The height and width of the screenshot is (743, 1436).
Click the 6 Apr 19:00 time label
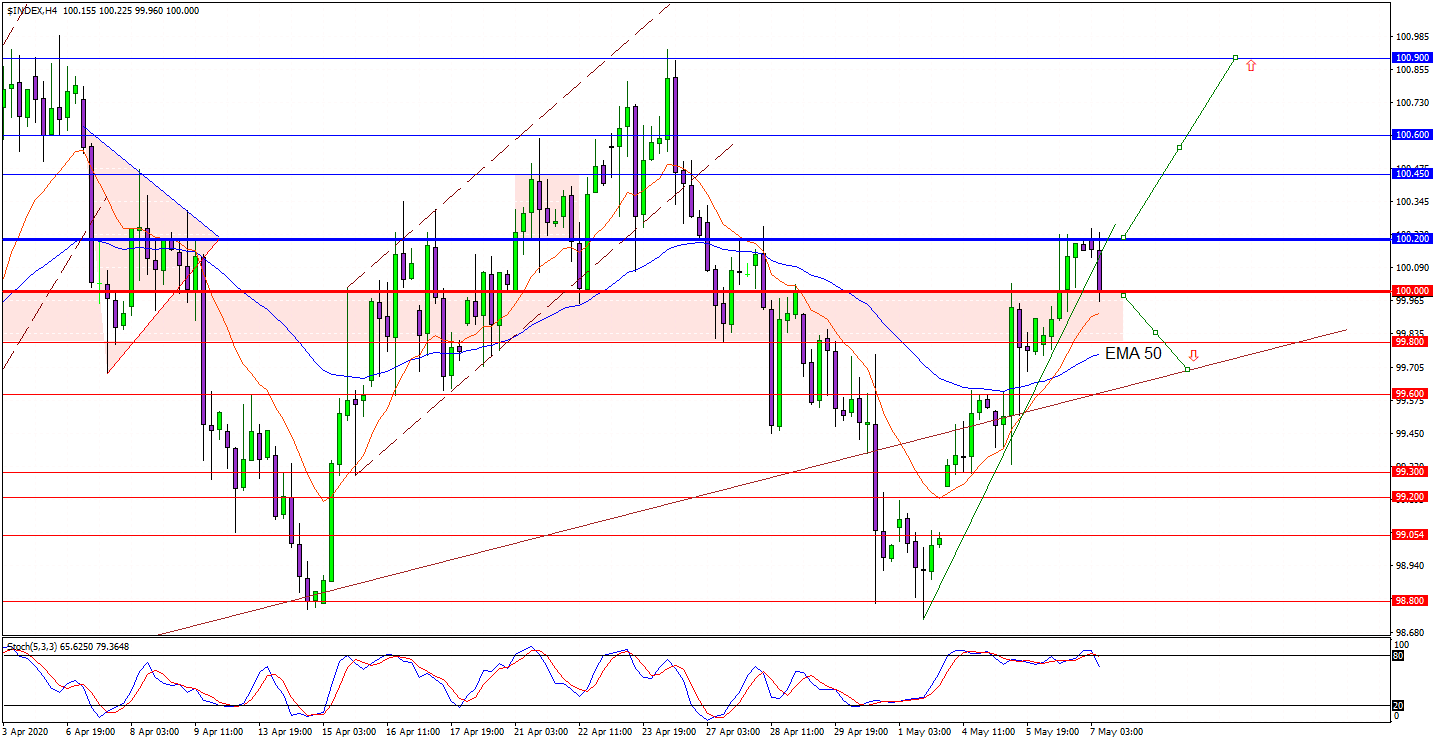point(92,732)
